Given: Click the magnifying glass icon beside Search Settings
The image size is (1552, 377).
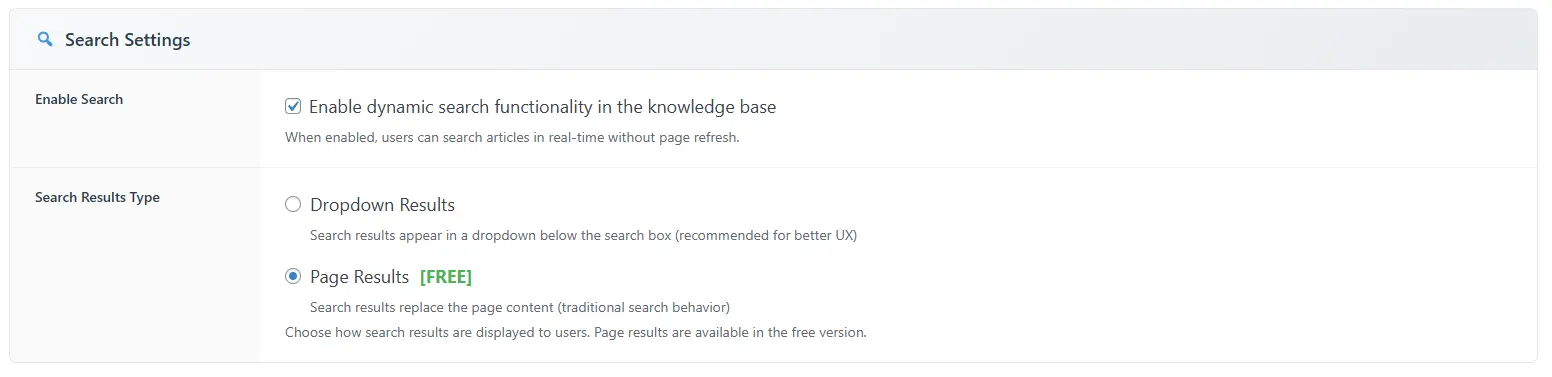Looking at the screenshot, I should pos(44,40).
